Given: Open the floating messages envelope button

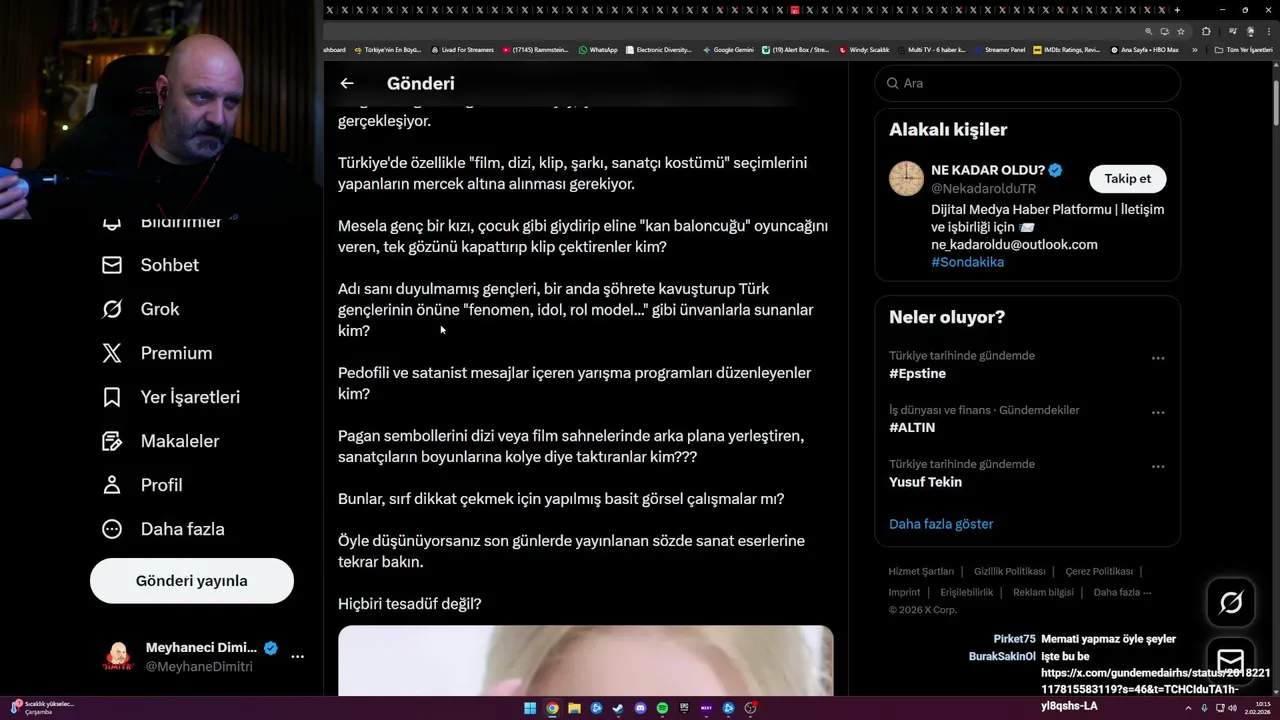Looking at the screenshot, I should (1231, 661).
